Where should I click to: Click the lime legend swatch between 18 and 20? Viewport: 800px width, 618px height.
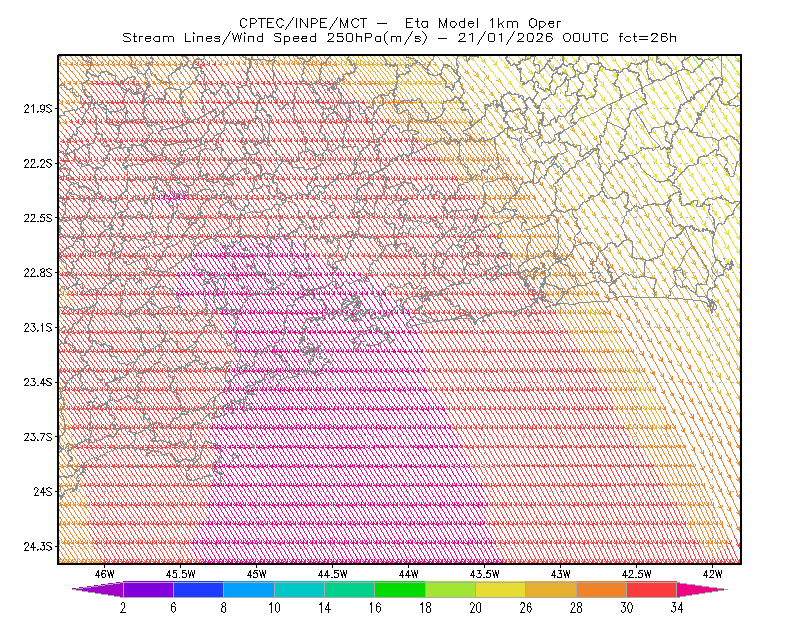451,589
